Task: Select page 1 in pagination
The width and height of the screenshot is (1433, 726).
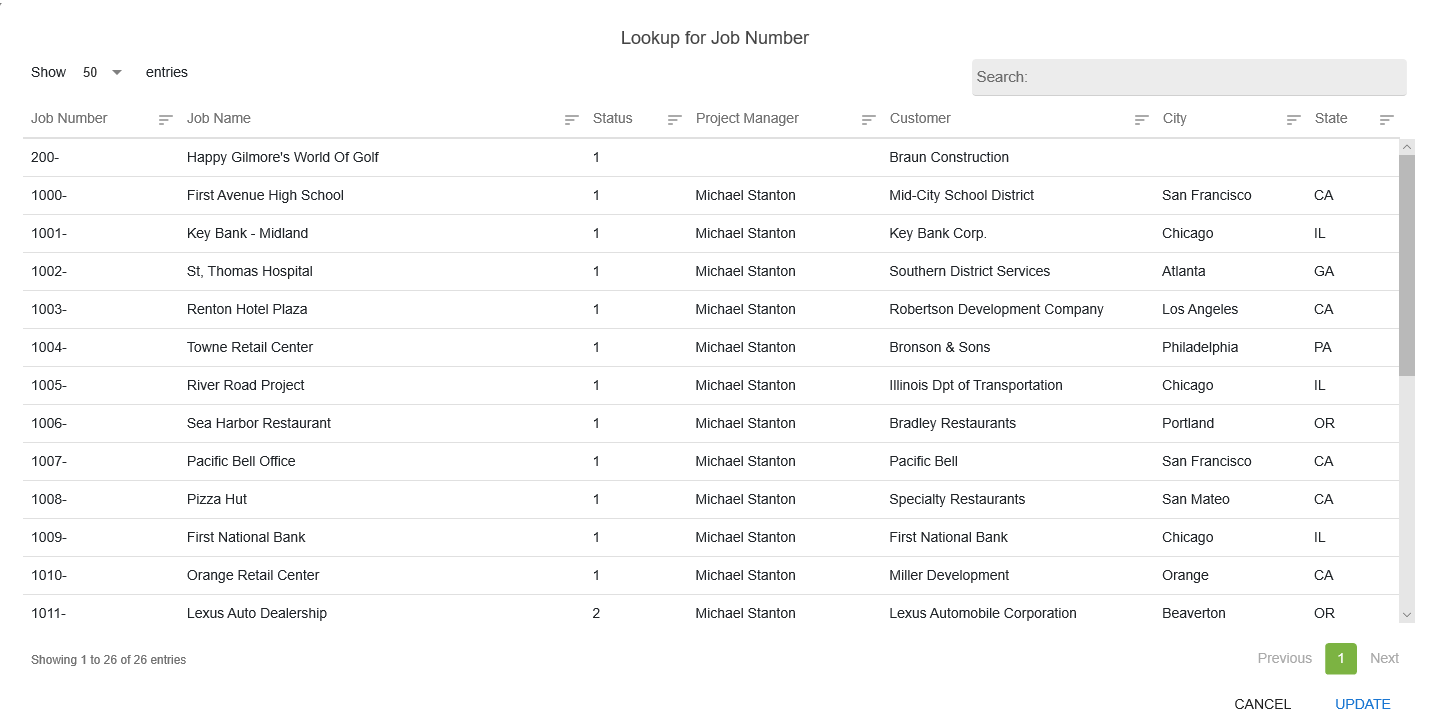Action: coord(1341,658)
